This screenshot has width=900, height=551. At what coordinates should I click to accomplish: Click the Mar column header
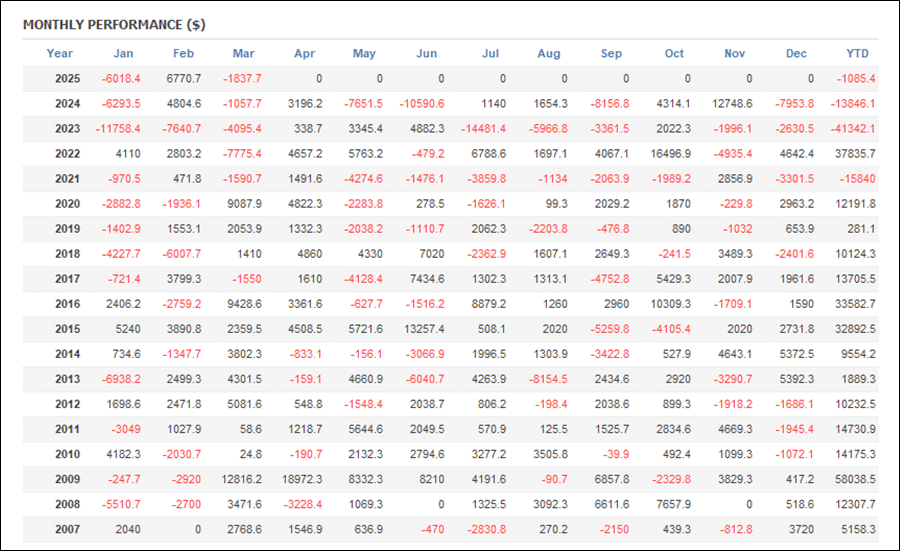point(243,53)
